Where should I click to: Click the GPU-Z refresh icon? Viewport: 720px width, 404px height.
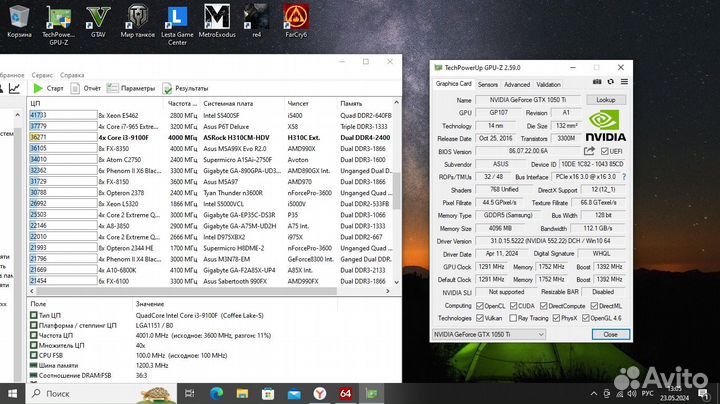pos(611,82)
